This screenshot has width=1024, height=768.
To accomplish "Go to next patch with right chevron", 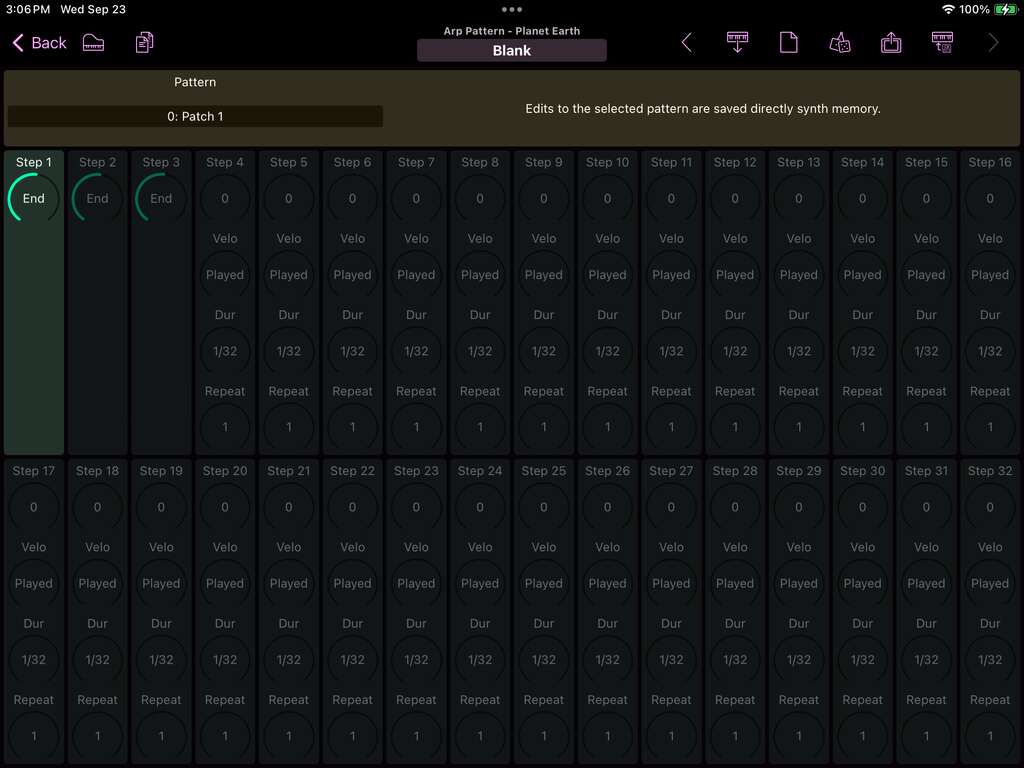I will pyautogui.click(x=993, y=43).
